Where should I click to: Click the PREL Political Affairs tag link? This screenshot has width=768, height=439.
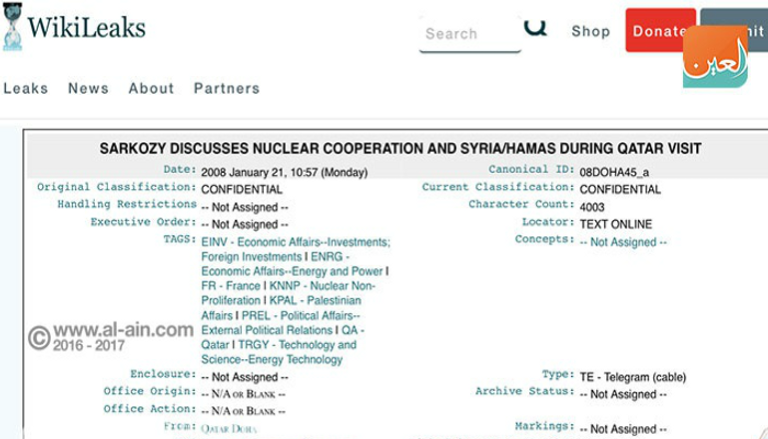point(300,315)
